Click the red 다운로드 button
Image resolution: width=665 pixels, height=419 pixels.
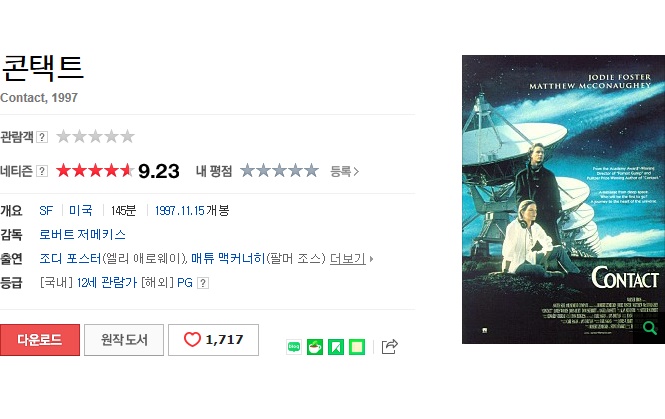point(40,340)
